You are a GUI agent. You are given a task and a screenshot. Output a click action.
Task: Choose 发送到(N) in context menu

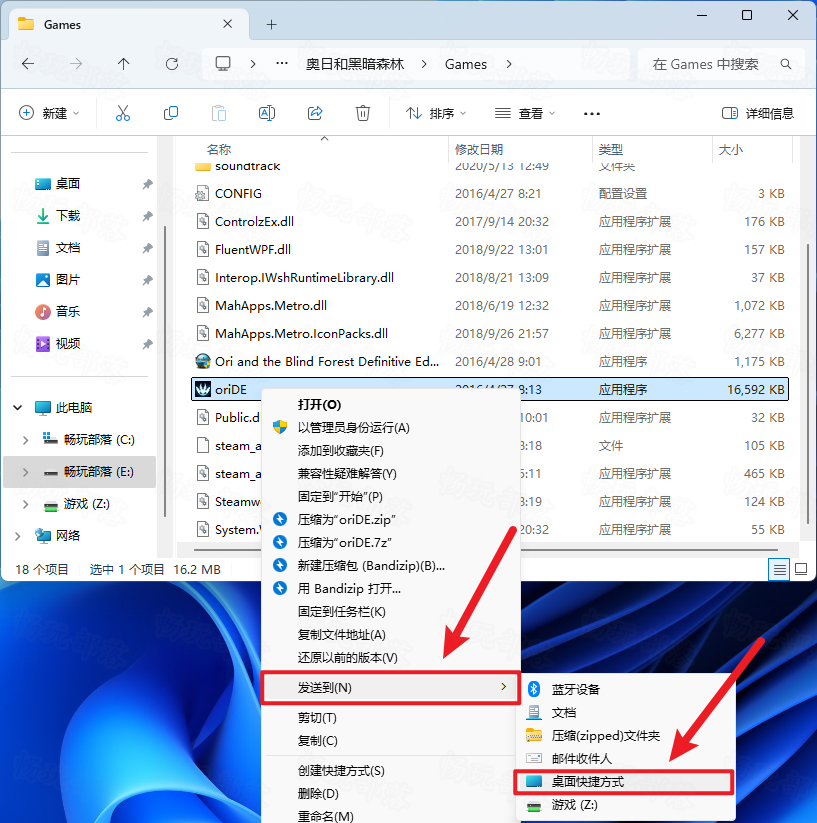[391, 688]
